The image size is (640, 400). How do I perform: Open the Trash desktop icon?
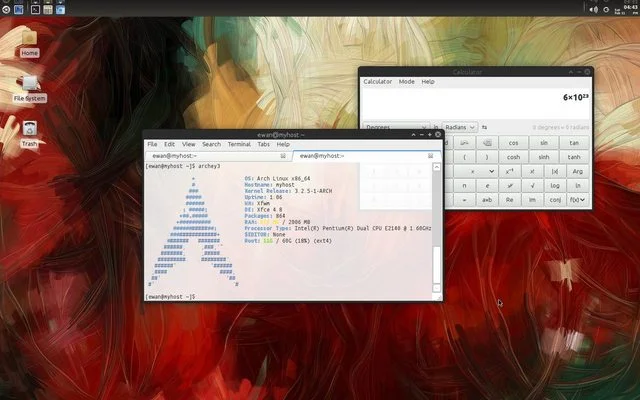(x=29, y=134)
